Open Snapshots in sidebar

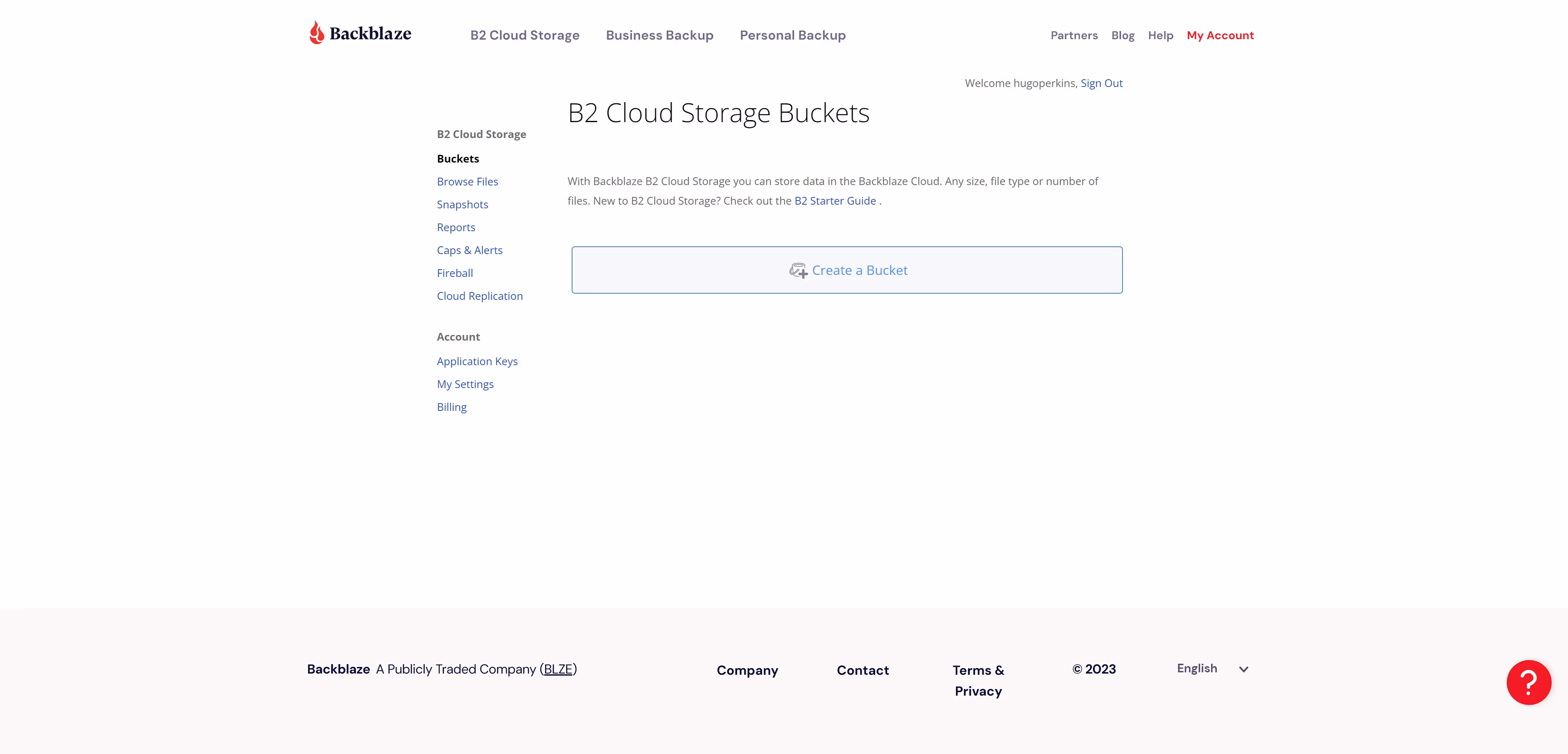[x=462, y=205]
